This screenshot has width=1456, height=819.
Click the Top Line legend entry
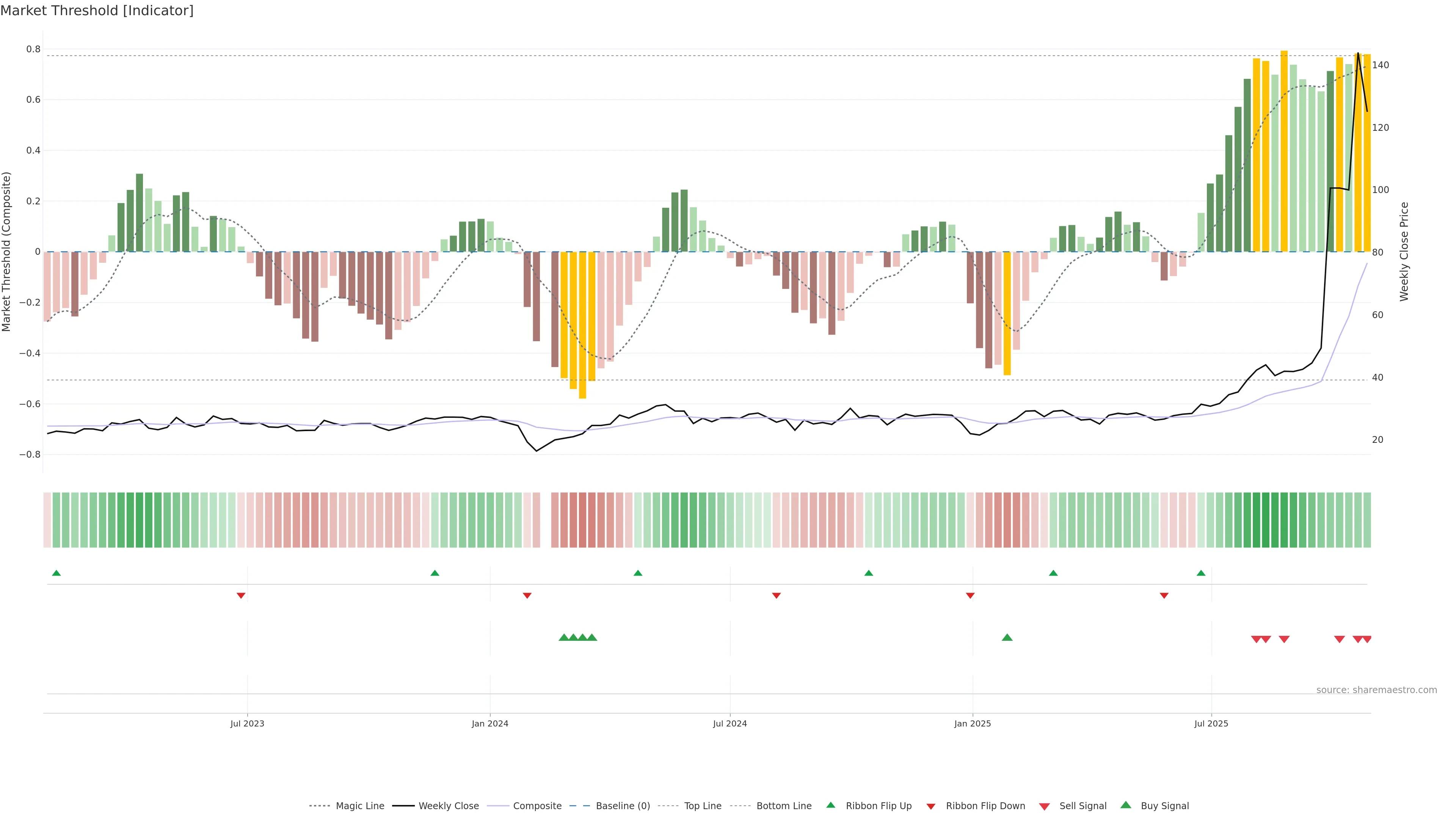pyautogui.click(x=703, y=806)
